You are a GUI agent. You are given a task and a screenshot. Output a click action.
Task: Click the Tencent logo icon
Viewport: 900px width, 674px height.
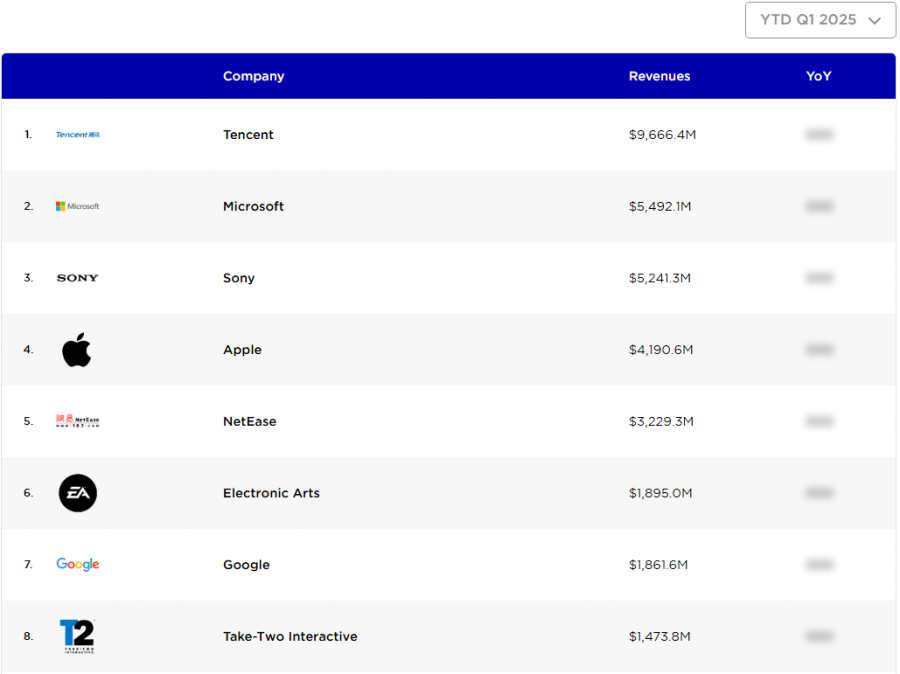pos(77,135)
